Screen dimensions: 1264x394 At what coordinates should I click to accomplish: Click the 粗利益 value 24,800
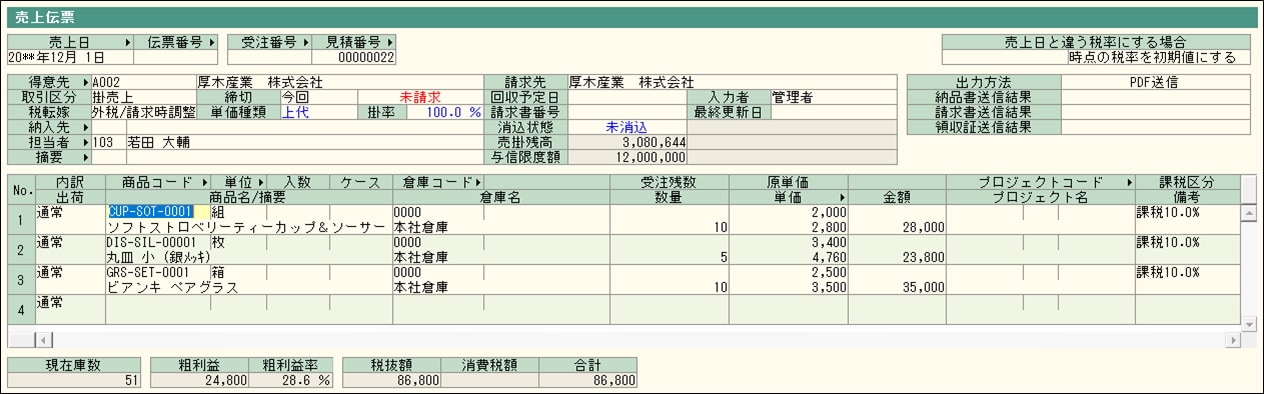point(200,380)
